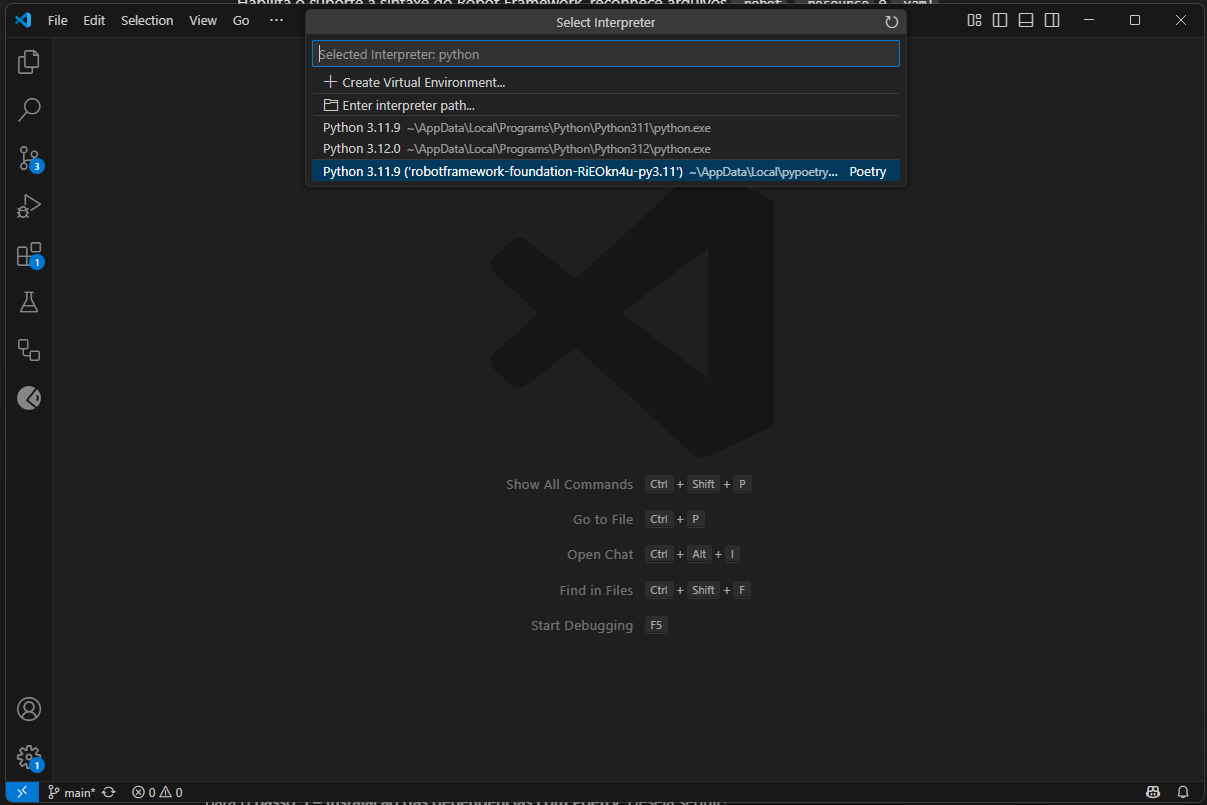
Task: Show errors and warnings in status bar
Action: coord(157,792)
